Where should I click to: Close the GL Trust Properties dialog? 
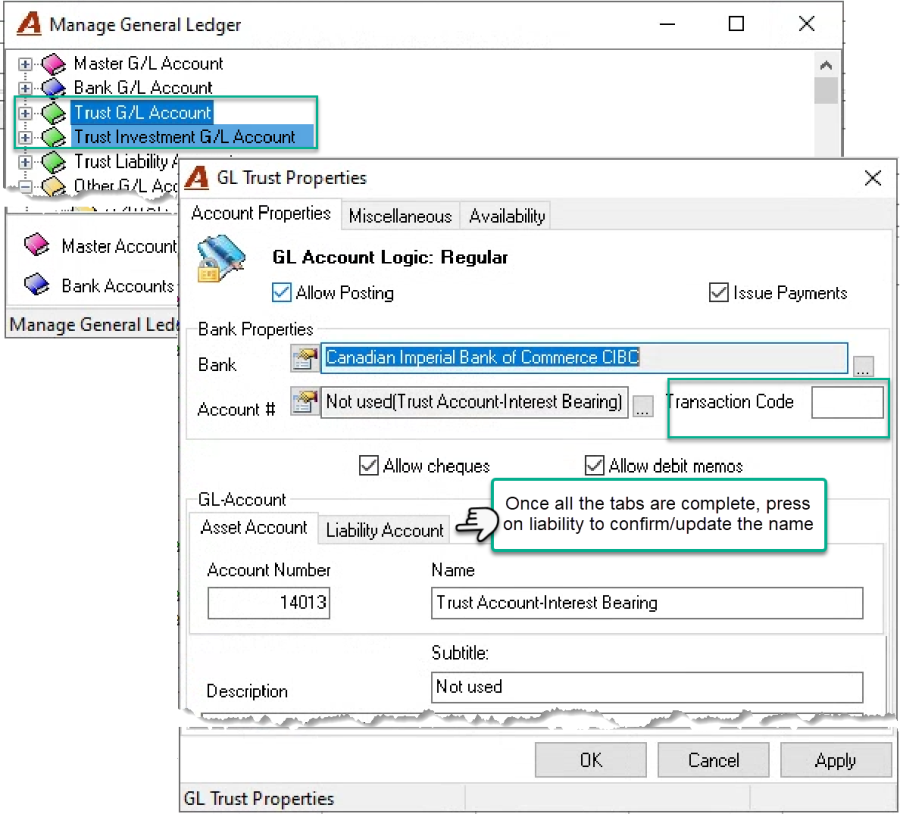tap(872, 178)
